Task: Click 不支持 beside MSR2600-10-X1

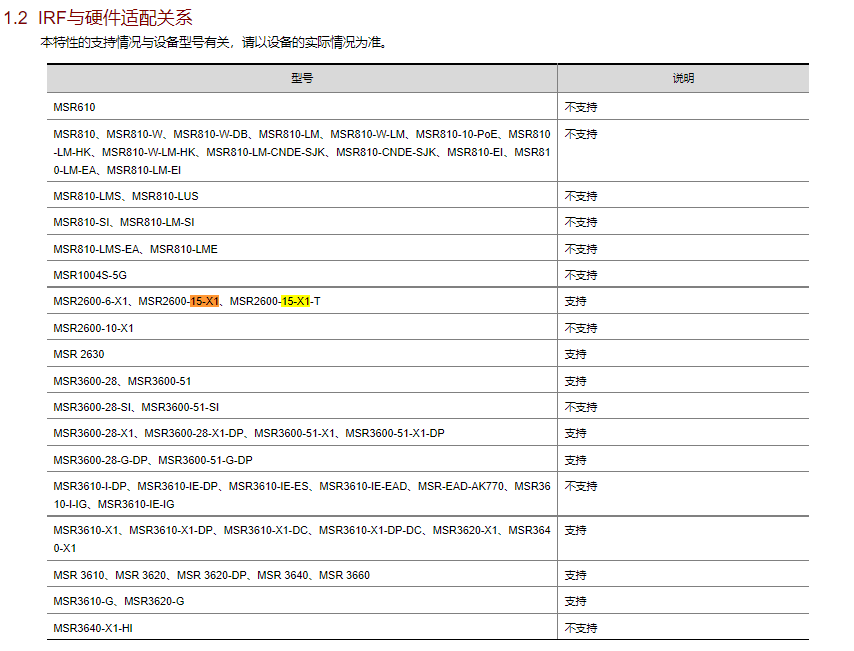Action: [x=581, y=328]
